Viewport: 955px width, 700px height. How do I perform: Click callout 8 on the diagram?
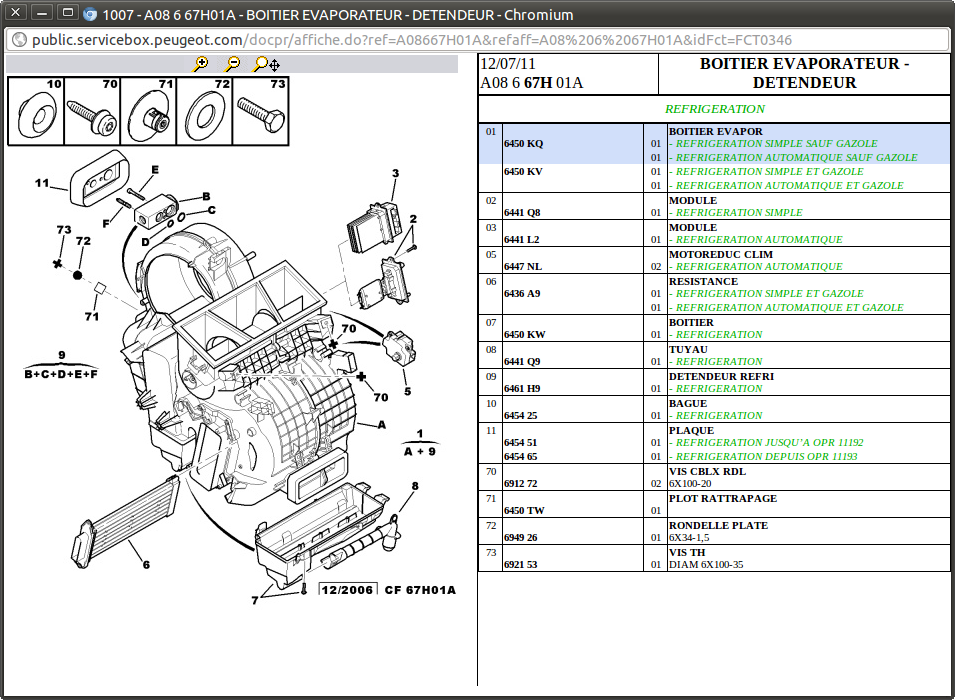[x=415, y=486]
